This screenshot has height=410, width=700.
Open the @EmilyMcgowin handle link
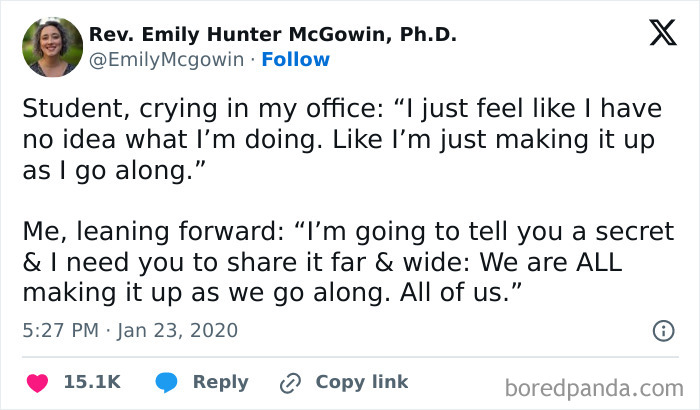click(165, 60)
